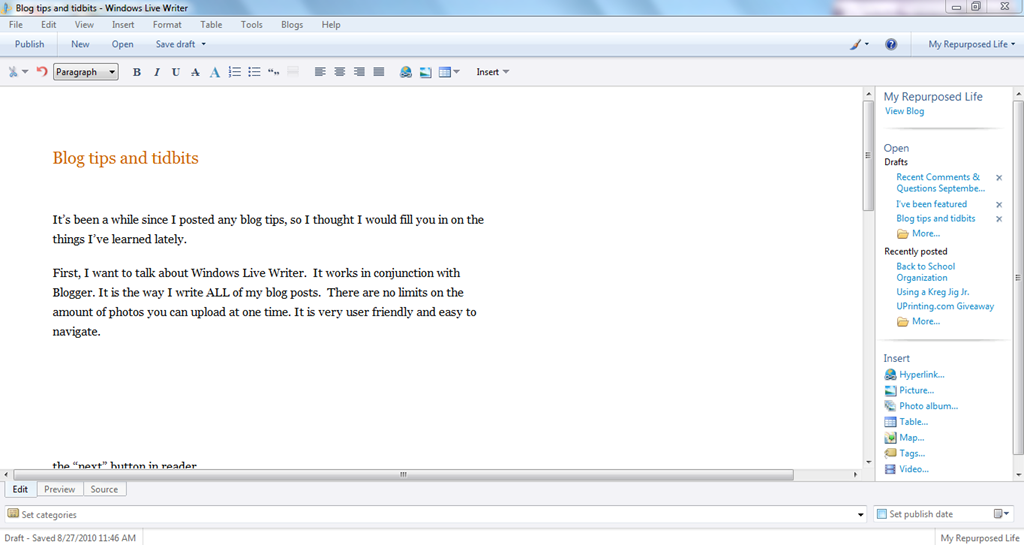Enable the Set publish date checkbox
Image resolution: width=1024 pixels, height=545 pixels.
click(x=882, y=514)
